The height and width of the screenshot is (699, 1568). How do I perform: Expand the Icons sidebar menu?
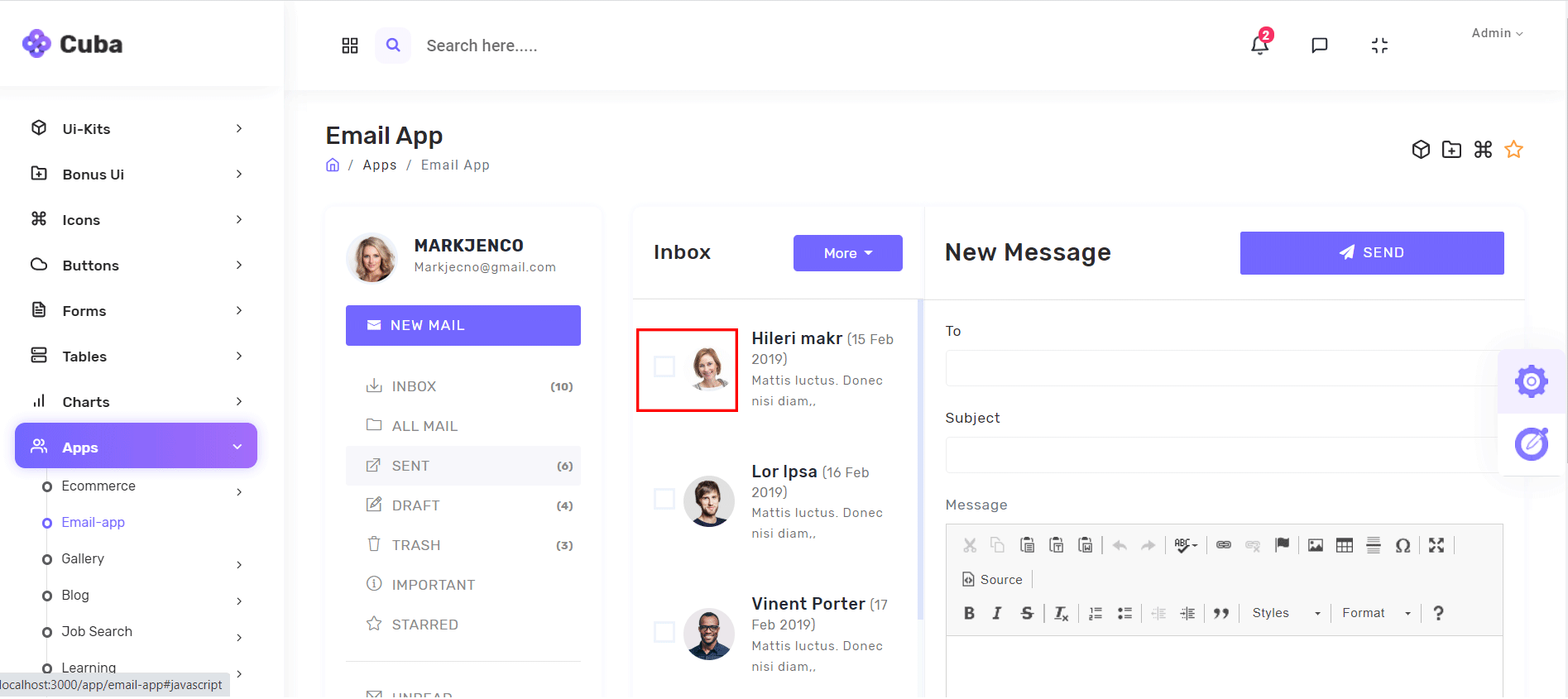137,219
